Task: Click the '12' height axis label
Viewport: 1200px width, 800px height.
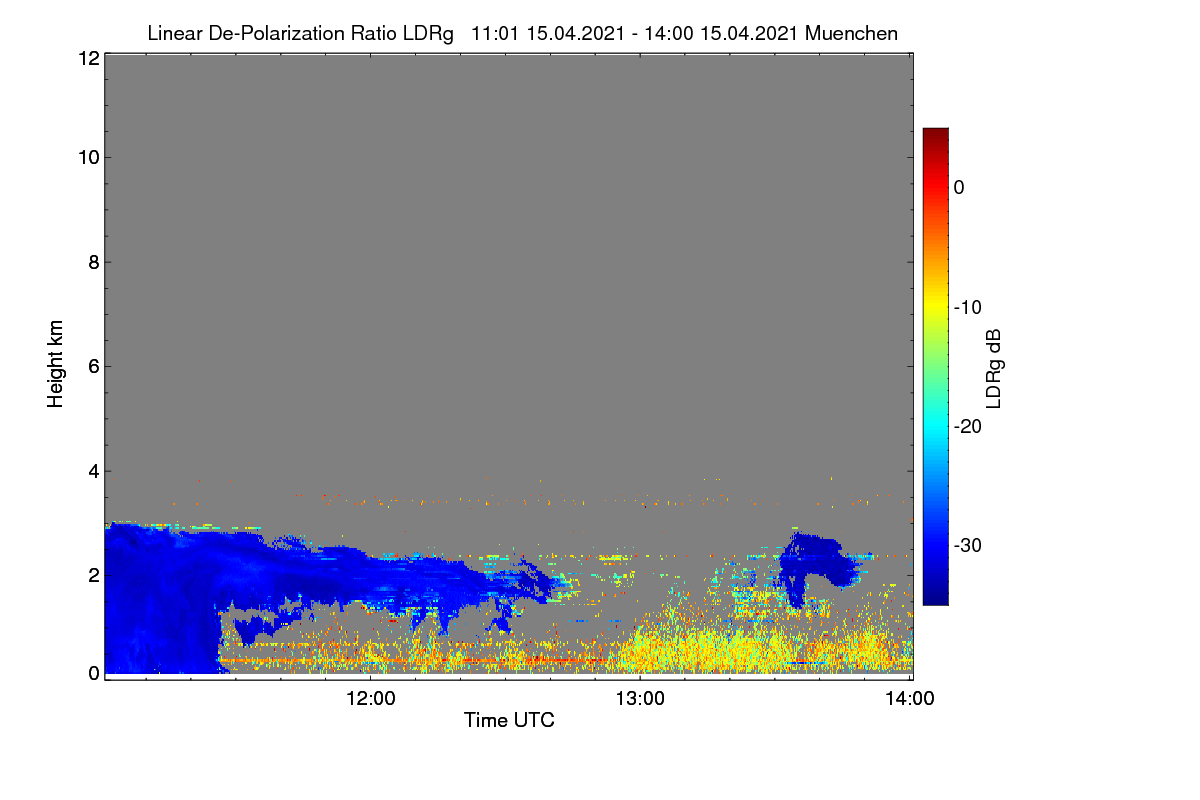Action: [87, 58]
